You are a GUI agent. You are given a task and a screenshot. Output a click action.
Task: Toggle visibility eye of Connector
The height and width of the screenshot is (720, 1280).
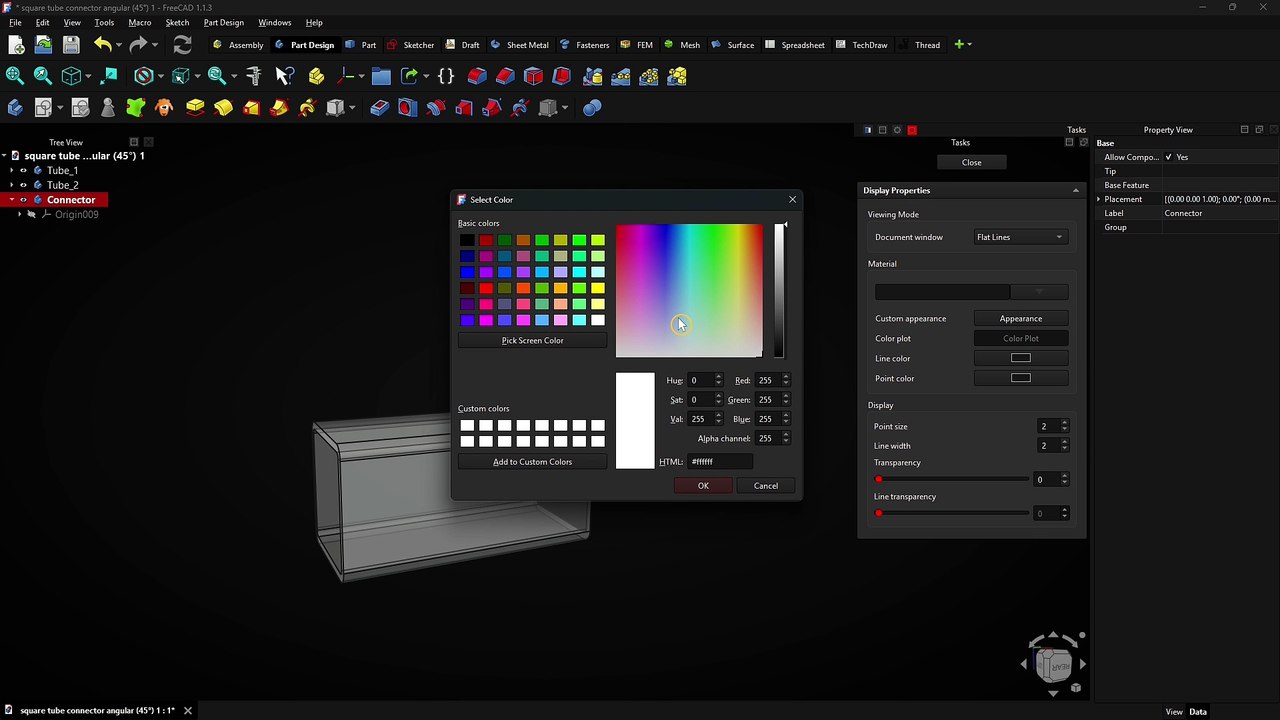[24, 200]
